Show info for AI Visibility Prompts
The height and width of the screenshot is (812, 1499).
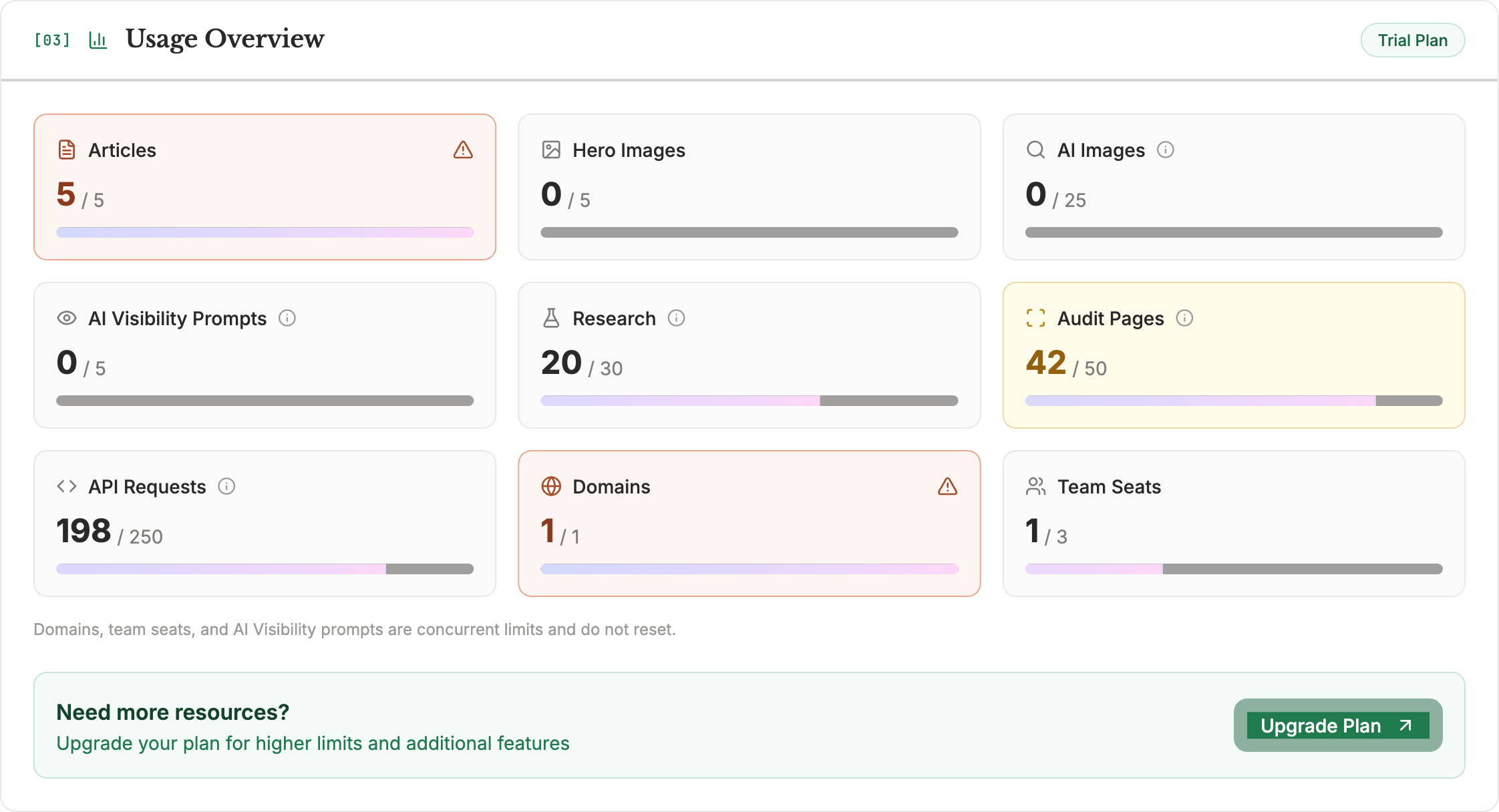click(287, 318)
